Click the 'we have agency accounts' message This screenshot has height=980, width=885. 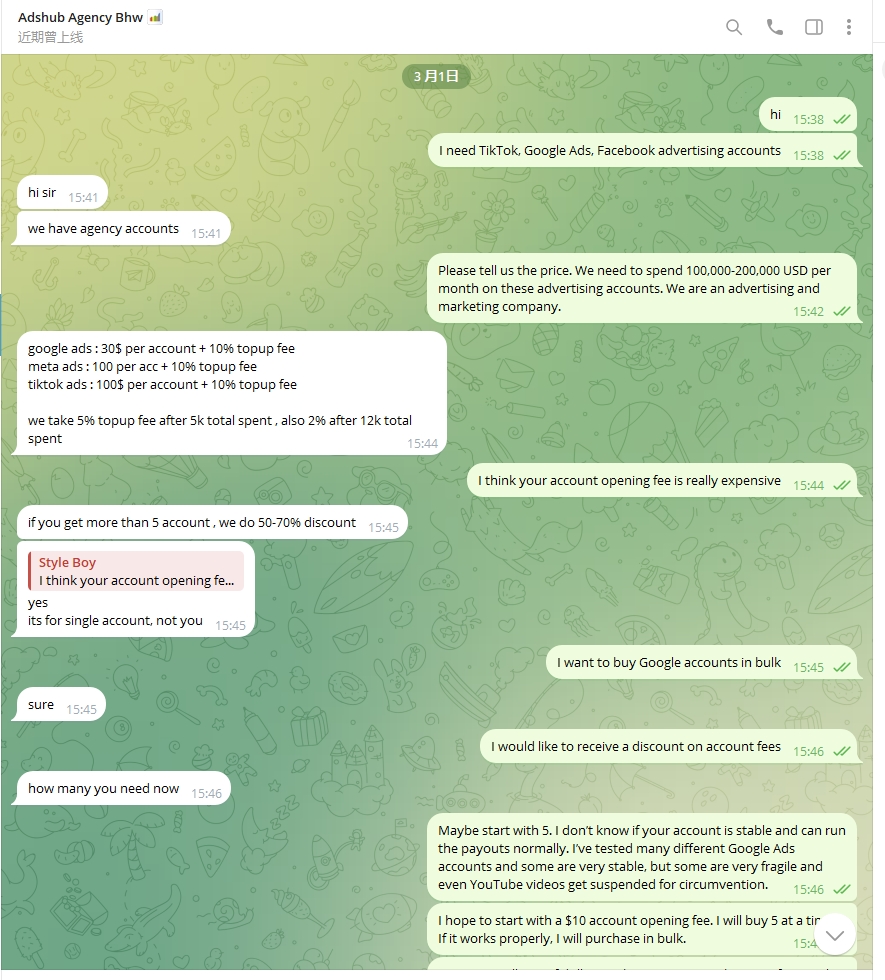pyautogui.click(x=124, y=229)
